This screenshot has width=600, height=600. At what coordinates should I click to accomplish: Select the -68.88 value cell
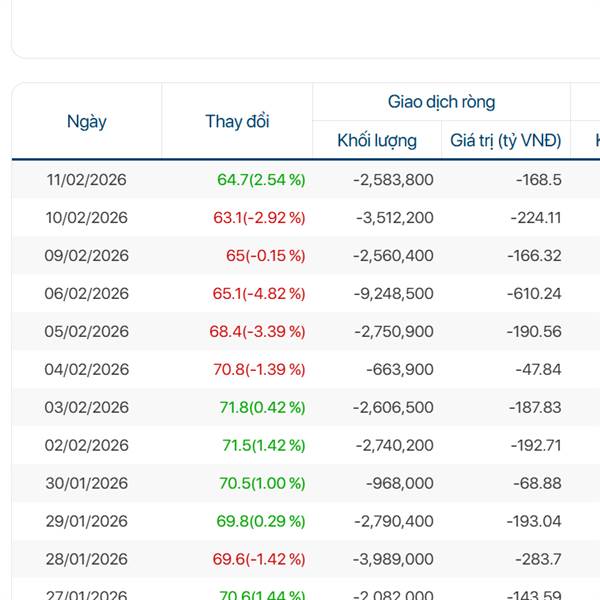coord(540,484)
